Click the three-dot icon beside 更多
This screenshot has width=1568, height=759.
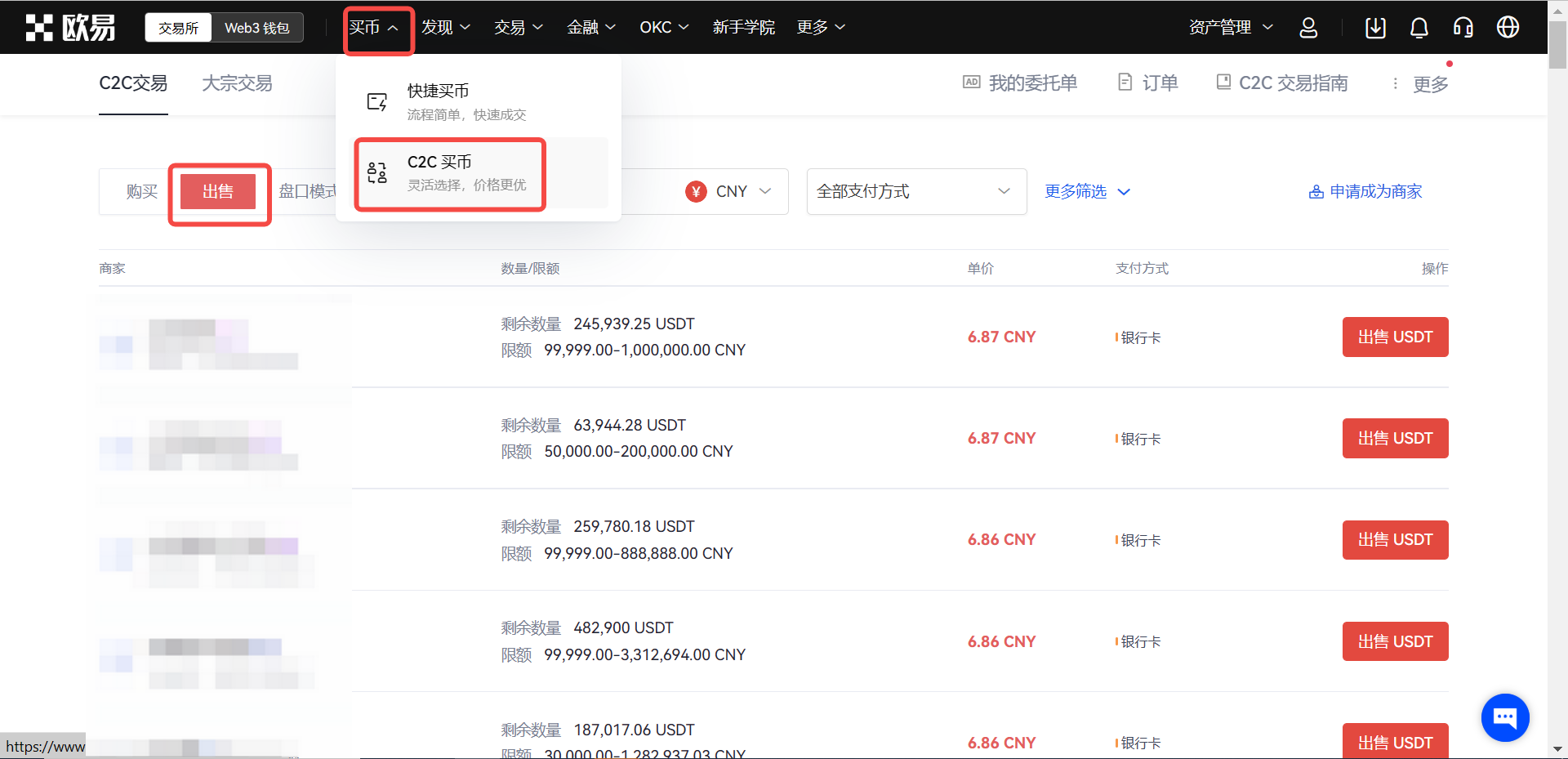point(1395,83)
